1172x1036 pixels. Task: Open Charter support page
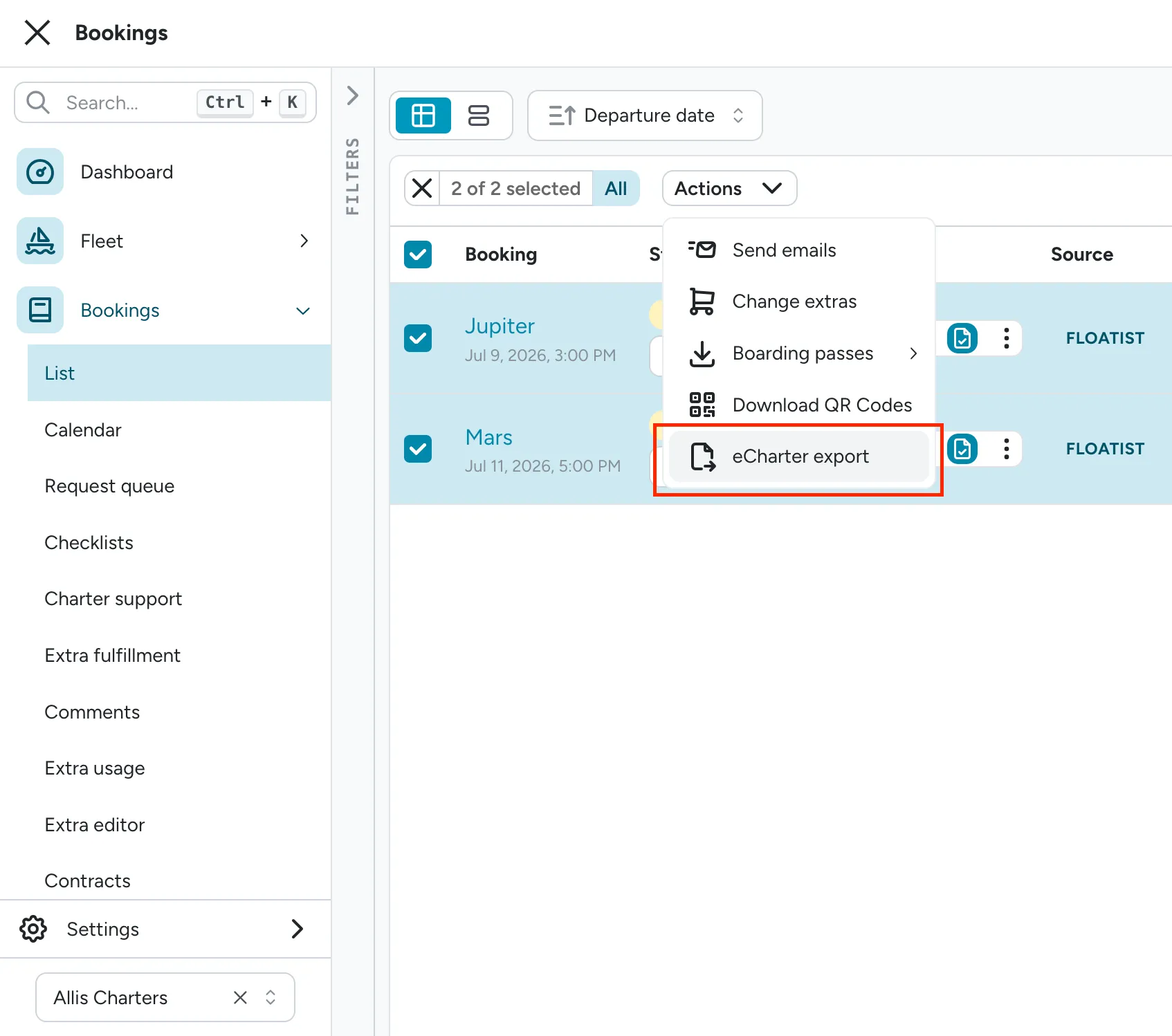point(113,599)
